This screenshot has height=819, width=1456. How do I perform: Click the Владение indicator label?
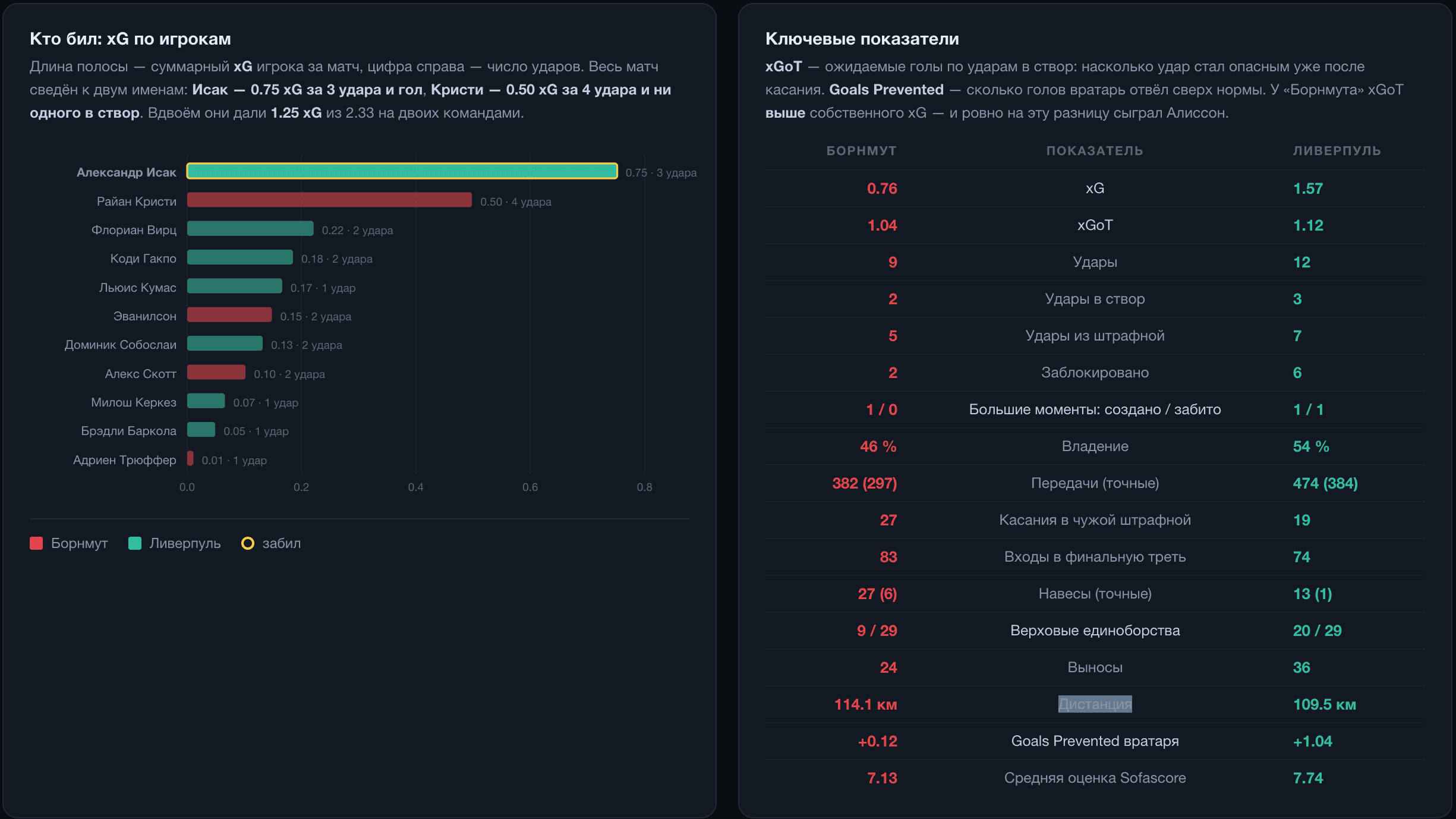tap(1095, 446)
